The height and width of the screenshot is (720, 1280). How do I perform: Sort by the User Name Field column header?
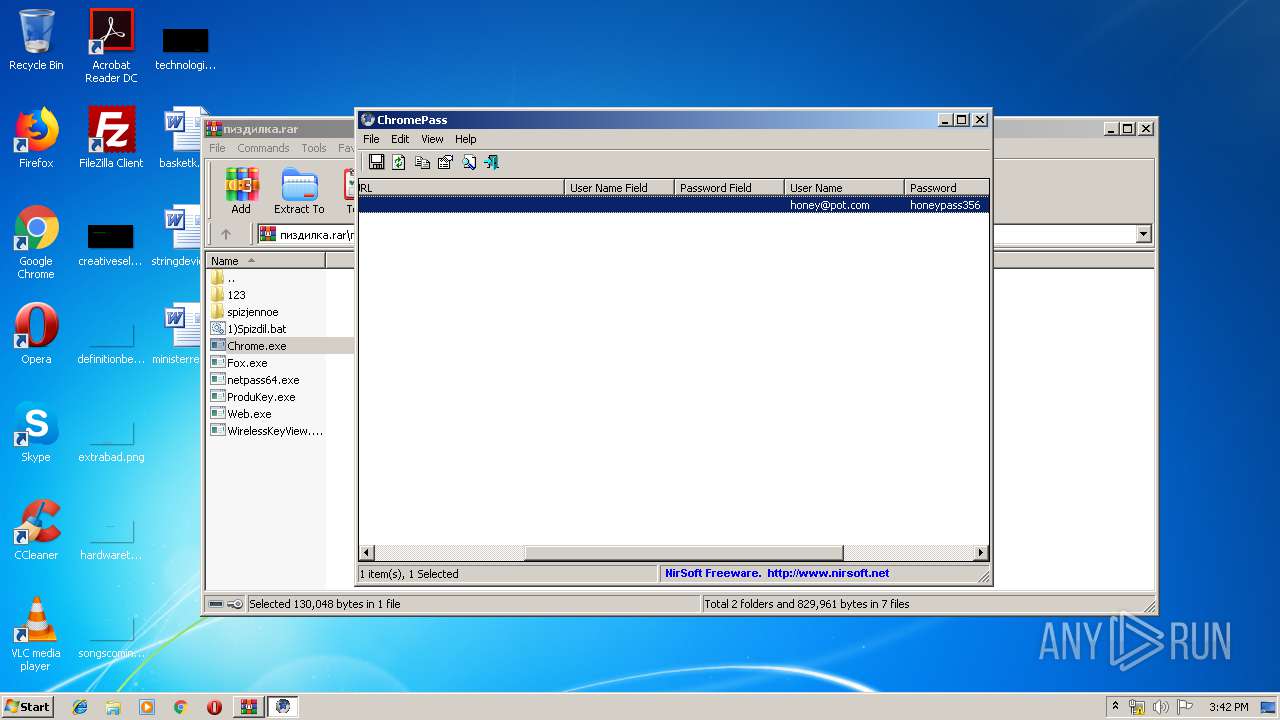pos(619,188)
